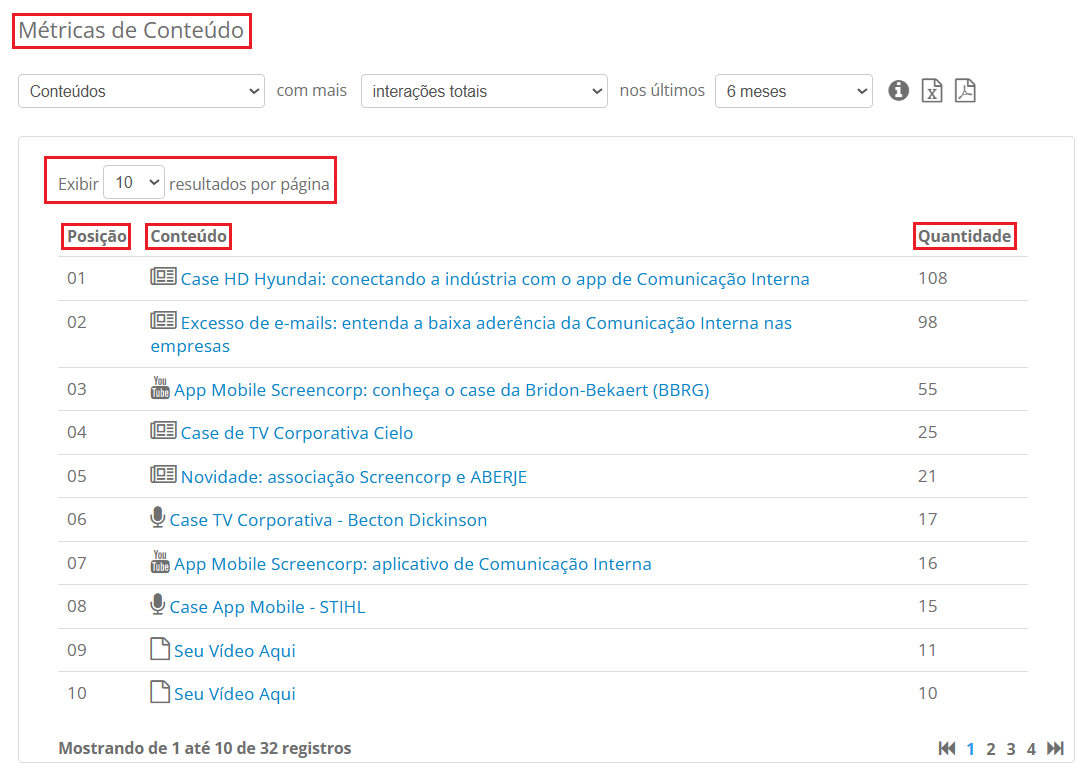Go to page 4 of results
1082x777 pixels.
point(1031,749)
